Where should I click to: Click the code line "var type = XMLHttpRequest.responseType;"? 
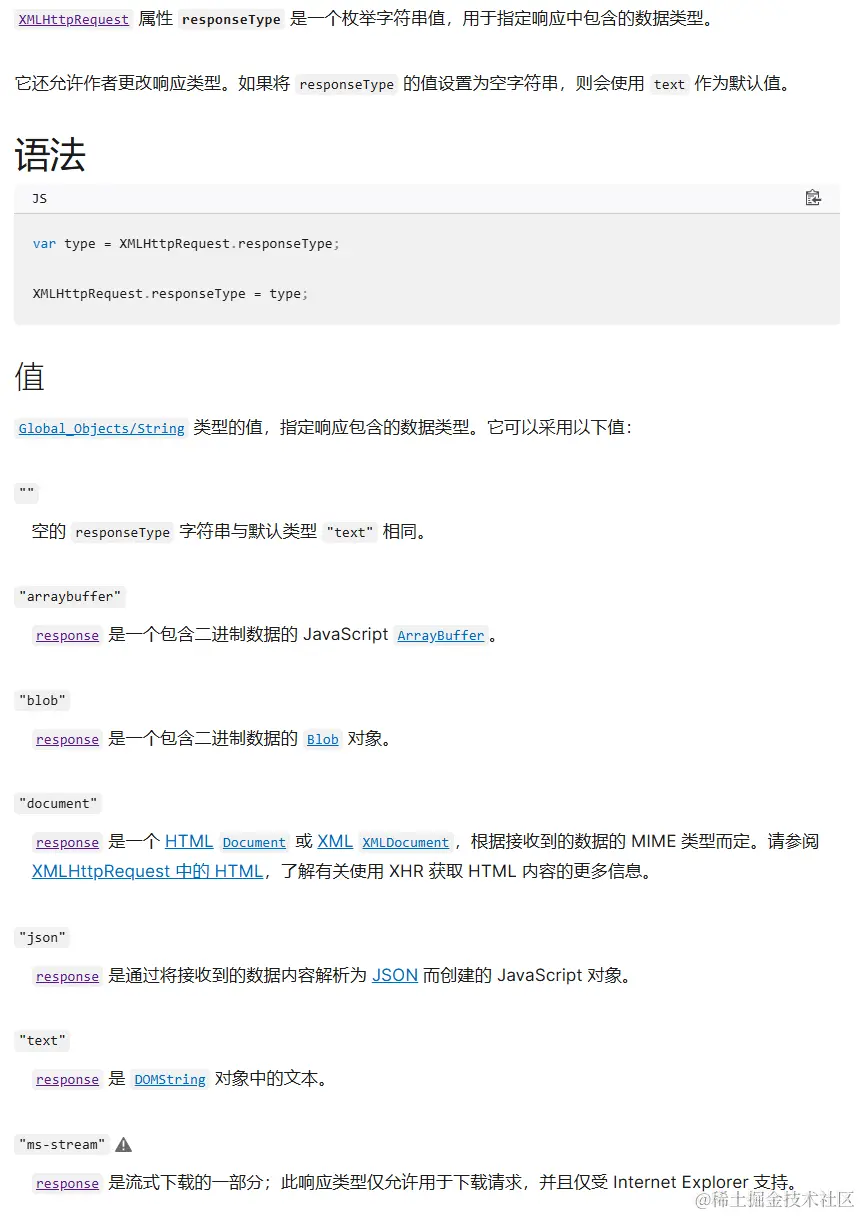click(186, 243)
